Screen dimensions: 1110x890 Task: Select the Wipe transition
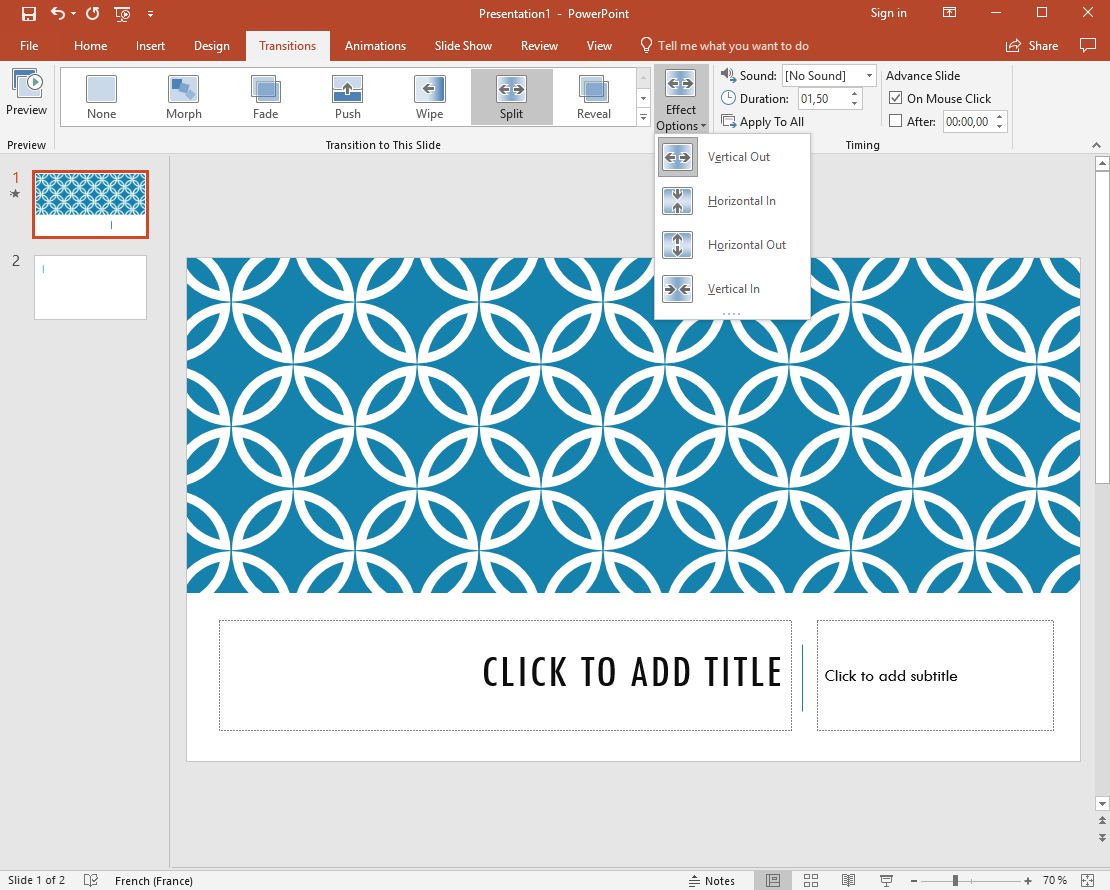429,97
